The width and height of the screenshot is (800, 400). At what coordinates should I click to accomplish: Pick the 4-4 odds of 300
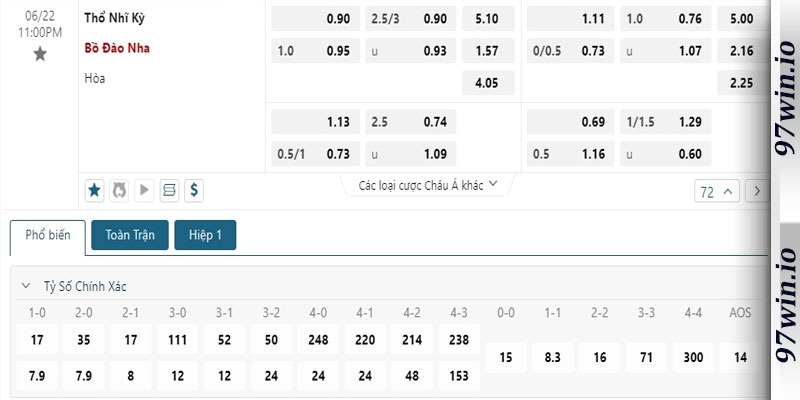click(x=693, y=358)
